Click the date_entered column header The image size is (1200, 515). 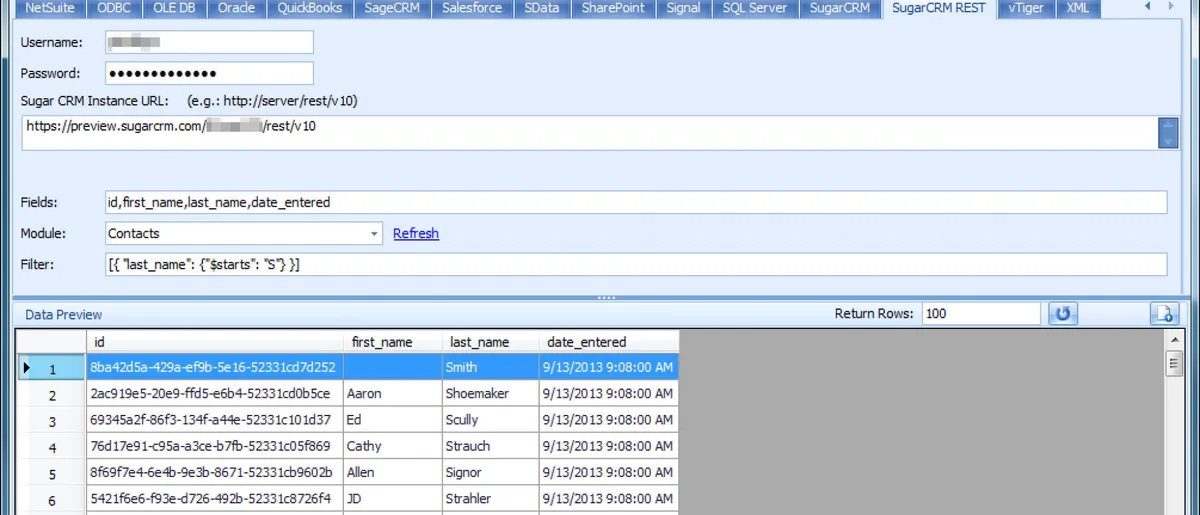coord(587,342)
